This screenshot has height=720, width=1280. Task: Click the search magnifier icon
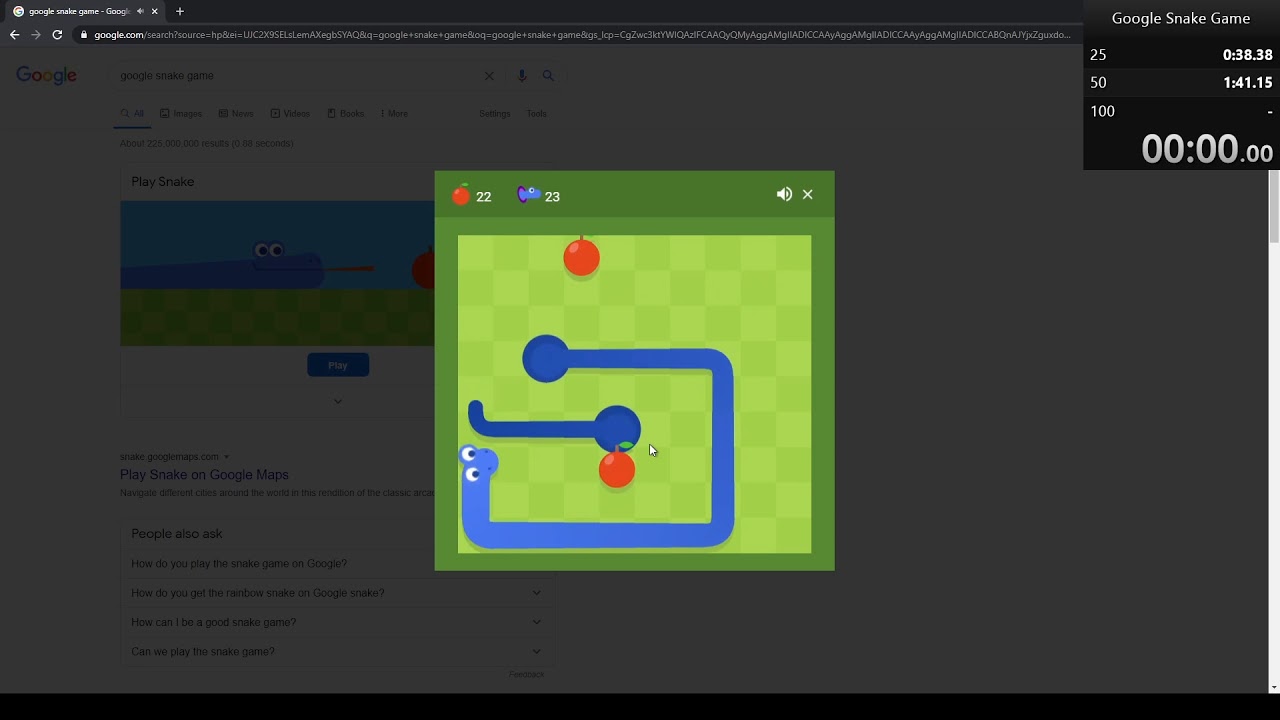548,75
